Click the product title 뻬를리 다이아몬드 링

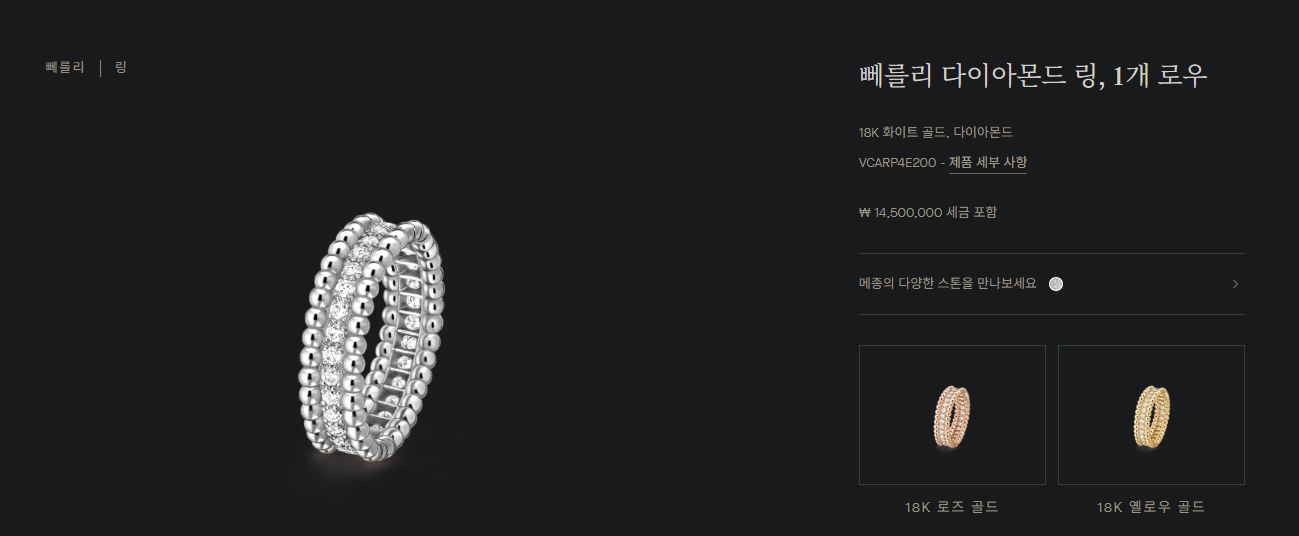[x=1033, y=76]
